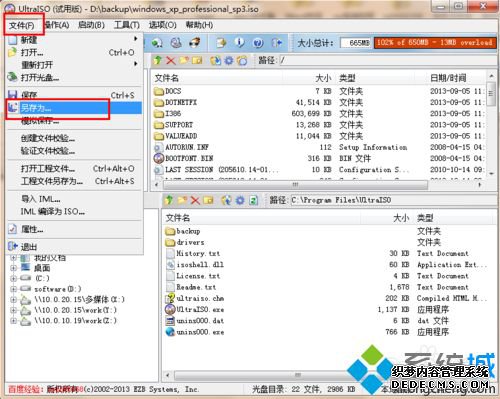Click gear settings icon in local pane
The image size is (500, 399).
[240, 200]
